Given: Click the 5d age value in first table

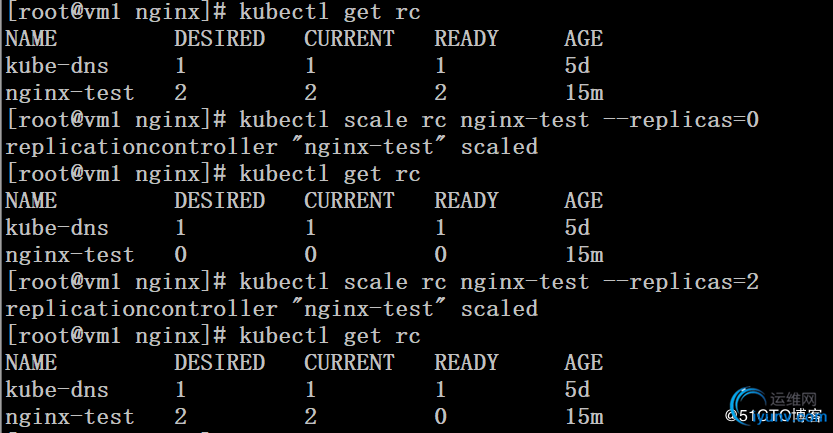Looking at the screenshot, I should (577, 66).
